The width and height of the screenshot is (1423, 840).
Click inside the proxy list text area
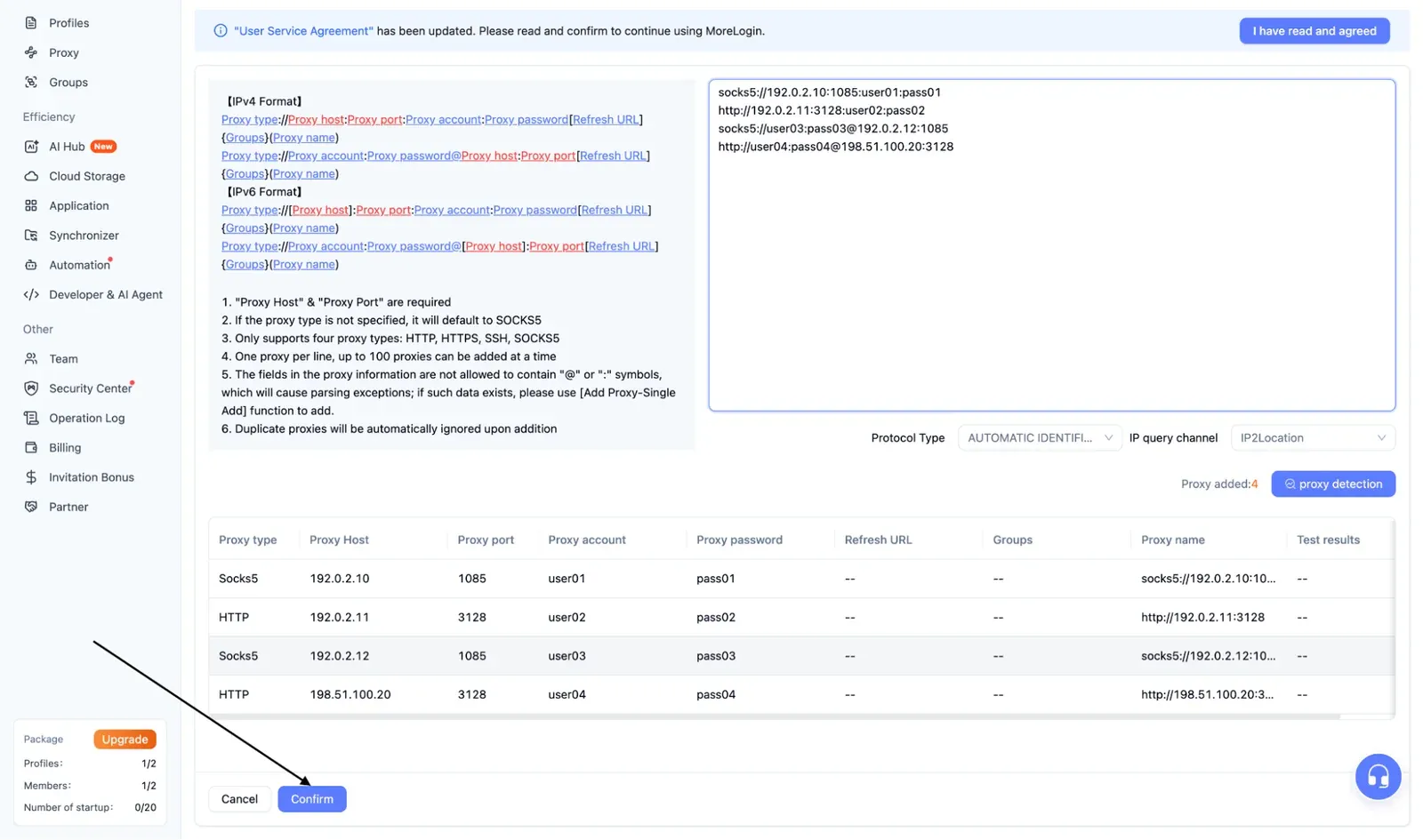click(x=1052, y=245)
